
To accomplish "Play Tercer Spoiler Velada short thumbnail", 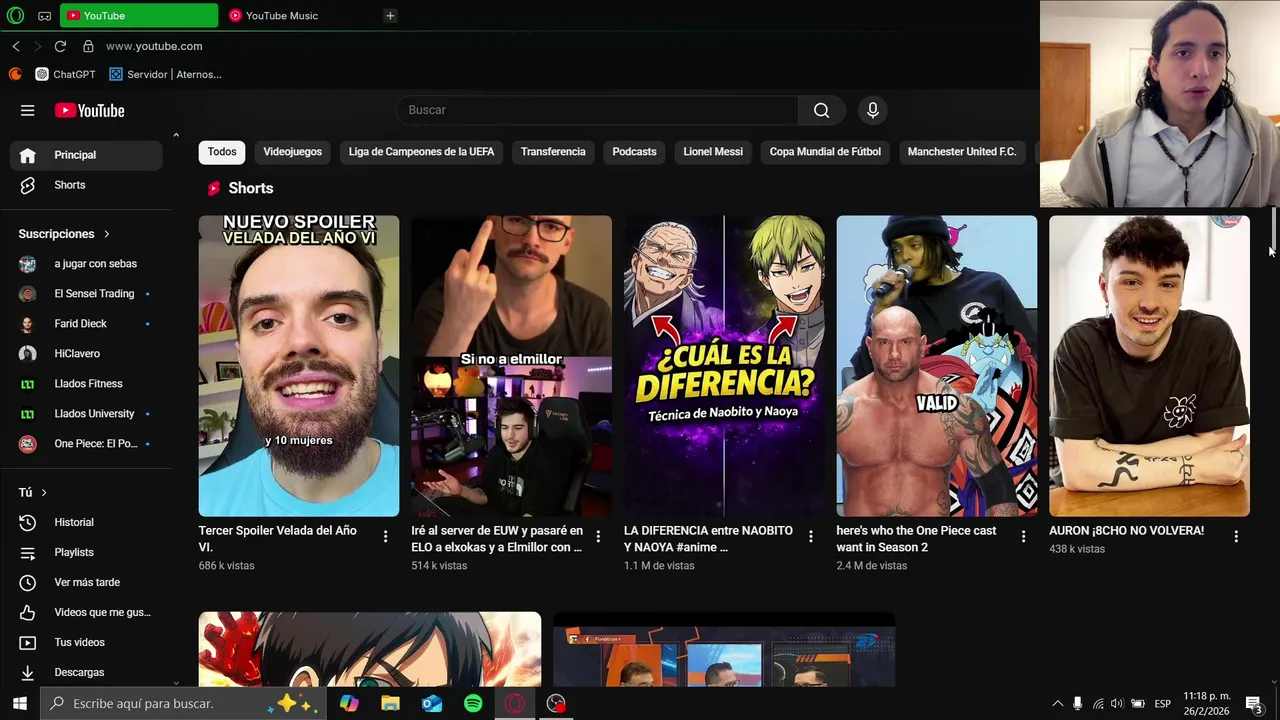I will [299, 366].
